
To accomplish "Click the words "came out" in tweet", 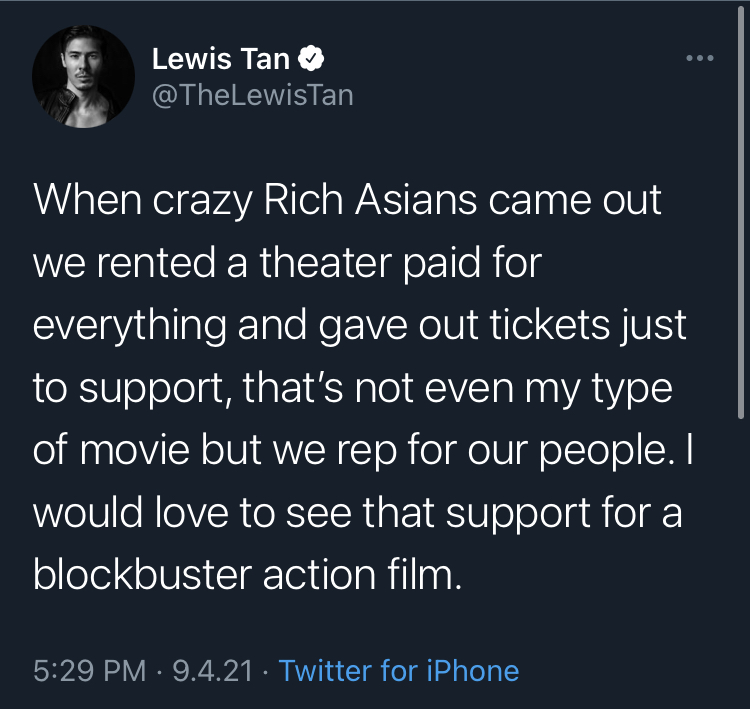I will pos(575,200).
